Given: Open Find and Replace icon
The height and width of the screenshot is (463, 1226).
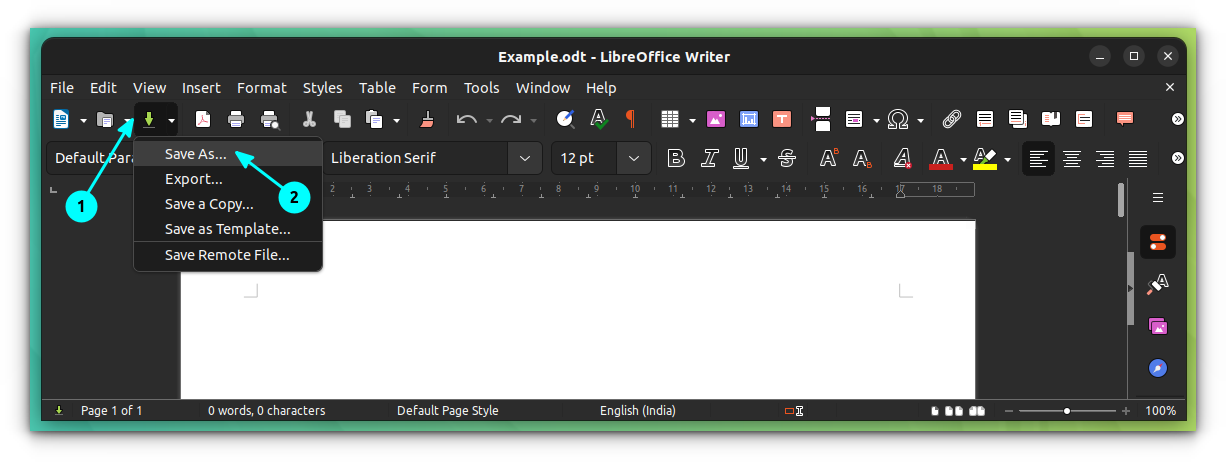Looking at the screenshot, I should [x=565, y=120].
